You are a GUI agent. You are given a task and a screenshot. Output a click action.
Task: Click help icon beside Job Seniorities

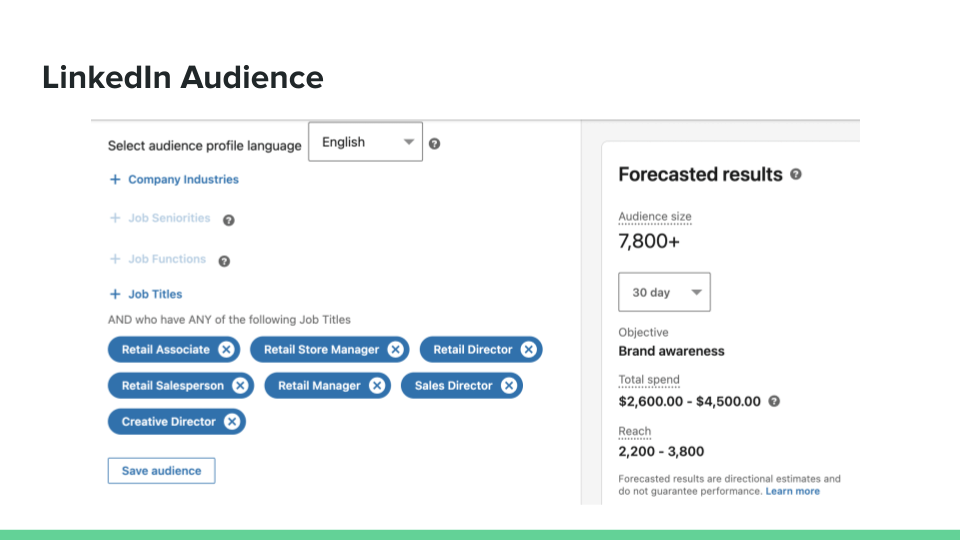228,220
